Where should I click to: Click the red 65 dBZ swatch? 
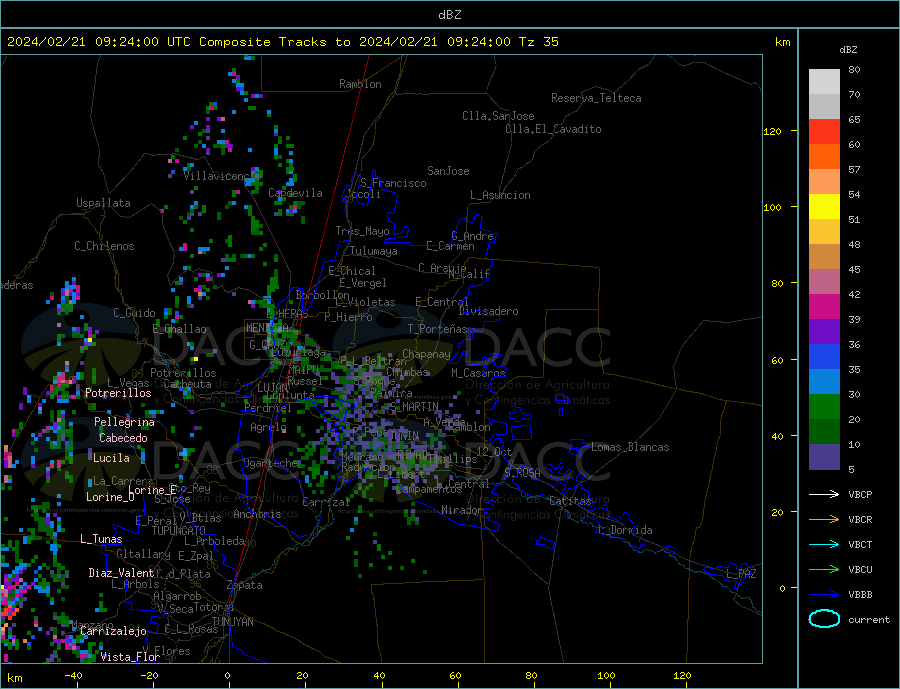point(824,131)
